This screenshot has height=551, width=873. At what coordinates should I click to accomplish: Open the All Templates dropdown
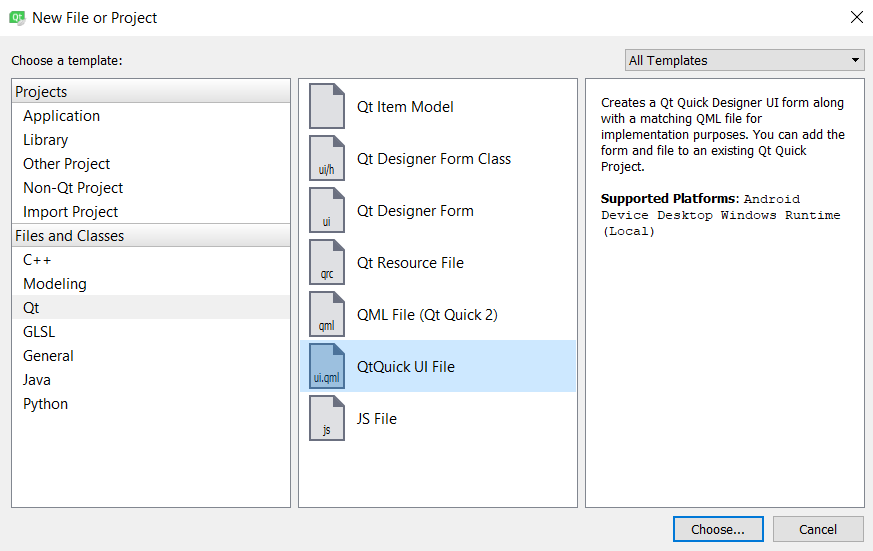(744, 60)
